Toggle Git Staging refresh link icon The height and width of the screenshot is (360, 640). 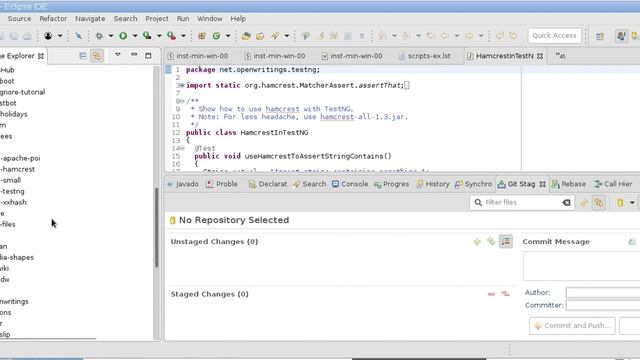click(584, 202)
